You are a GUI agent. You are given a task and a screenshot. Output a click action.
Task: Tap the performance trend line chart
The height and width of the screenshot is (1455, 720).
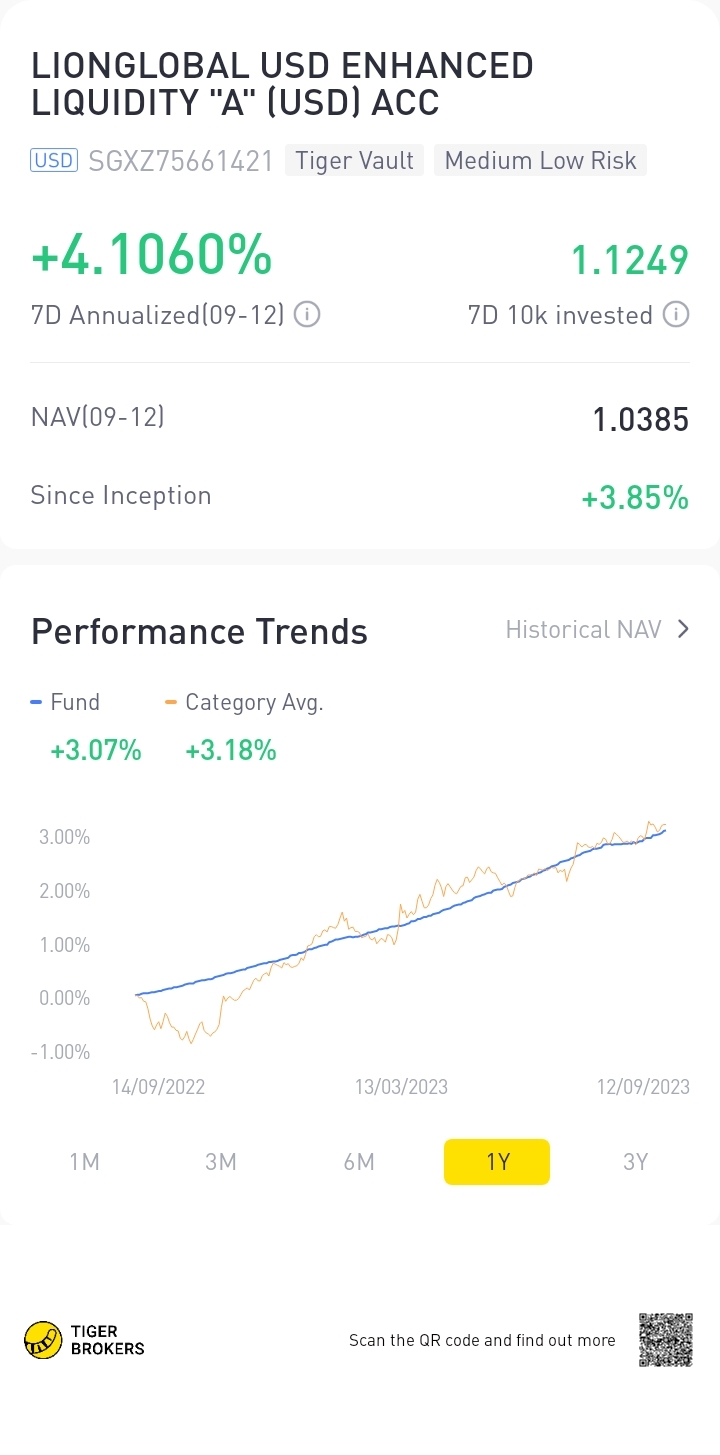(x=400, y=940)
